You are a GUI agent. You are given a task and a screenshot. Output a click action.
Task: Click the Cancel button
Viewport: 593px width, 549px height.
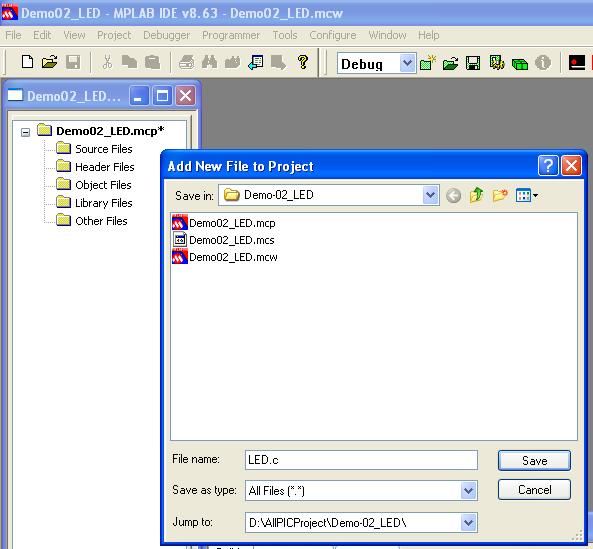click(534, 490)
